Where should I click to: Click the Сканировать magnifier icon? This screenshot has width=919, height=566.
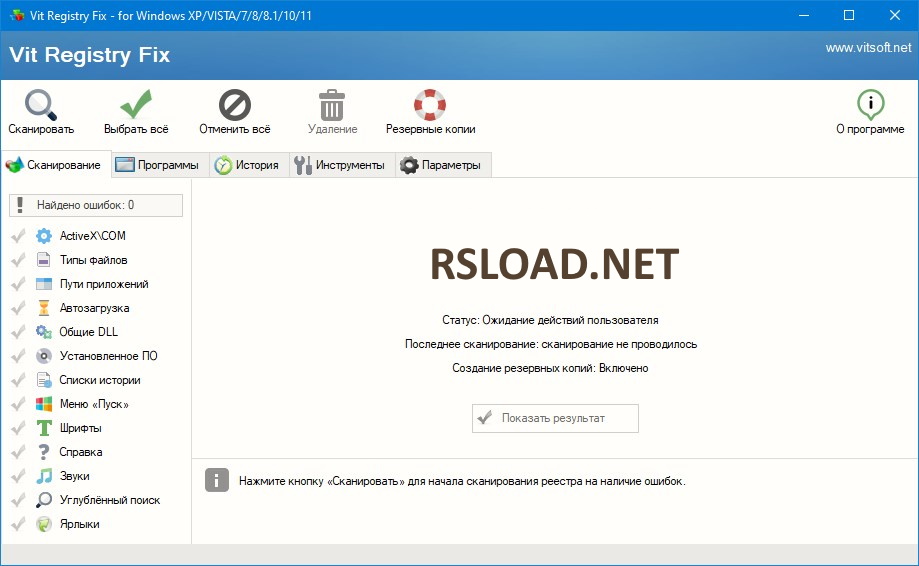click(40, 105)
